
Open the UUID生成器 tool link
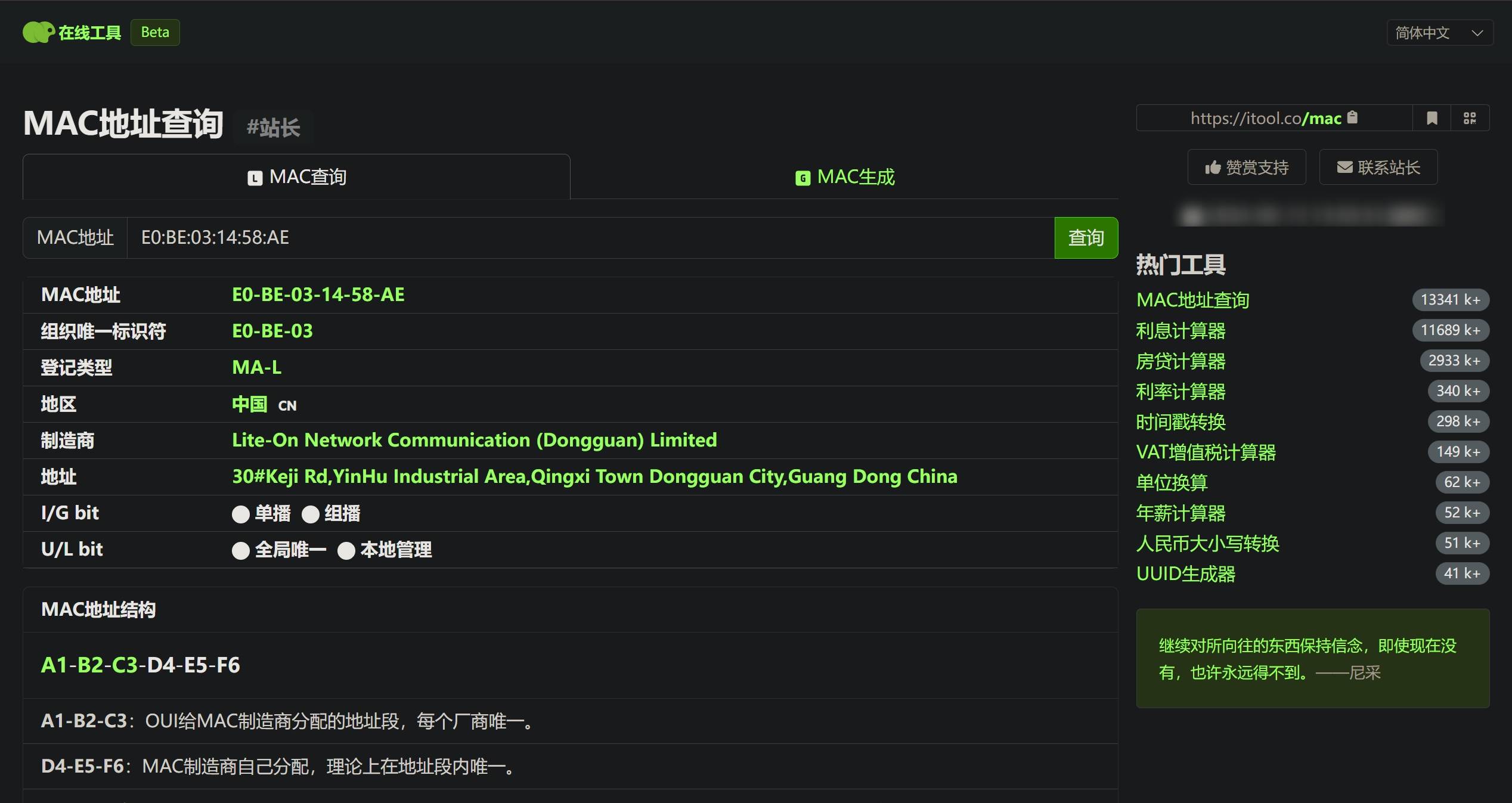click(1185, 574)
